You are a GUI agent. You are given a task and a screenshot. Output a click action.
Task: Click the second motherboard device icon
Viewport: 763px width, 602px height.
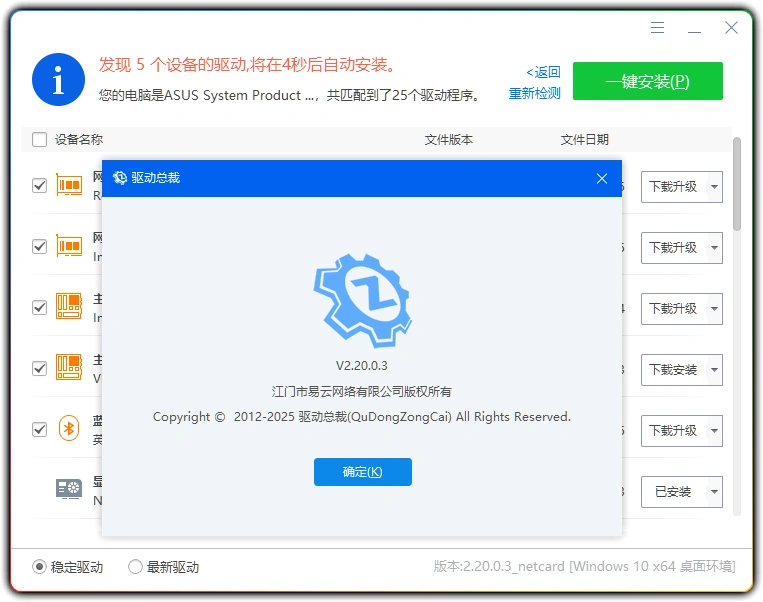click(x=69, y=367)
